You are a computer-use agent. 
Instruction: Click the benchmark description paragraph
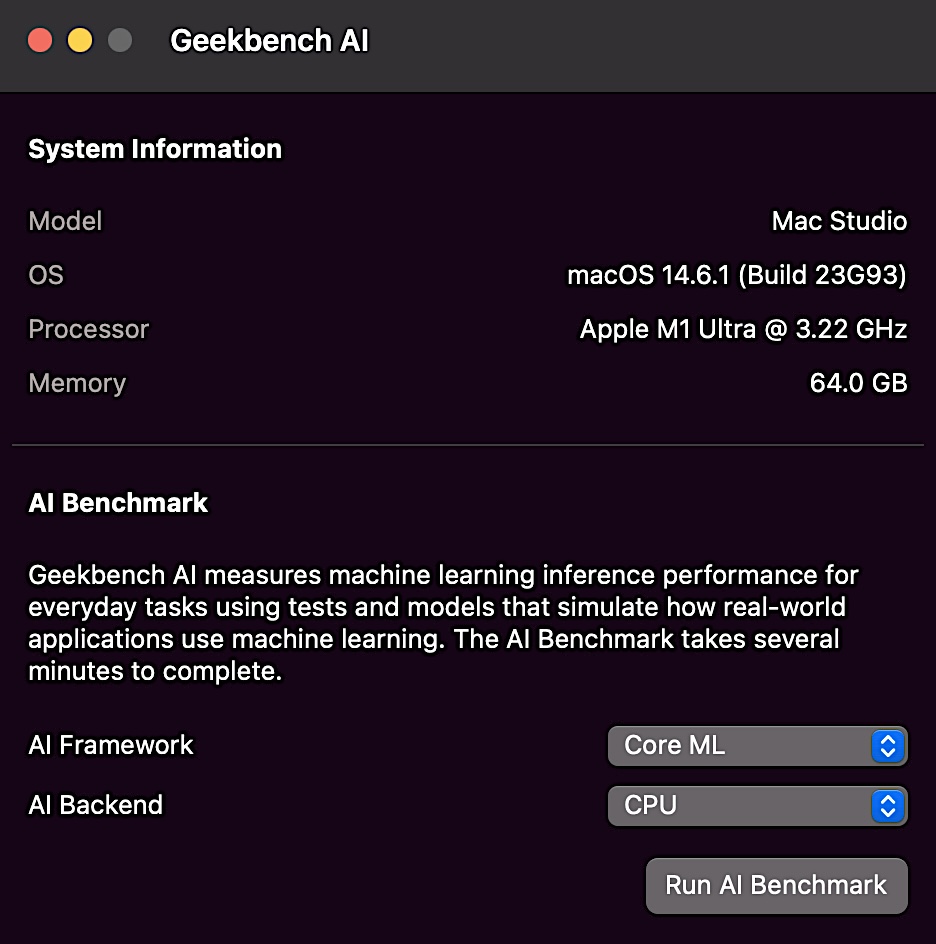coord(444,623)
